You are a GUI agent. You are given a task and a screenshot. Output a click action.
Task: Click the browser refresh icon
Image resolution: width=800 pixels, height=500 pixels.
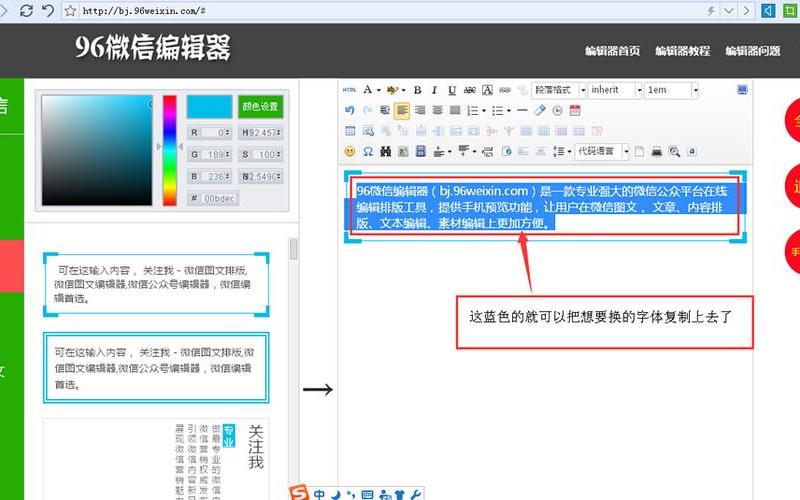click(x=26, y=11)
